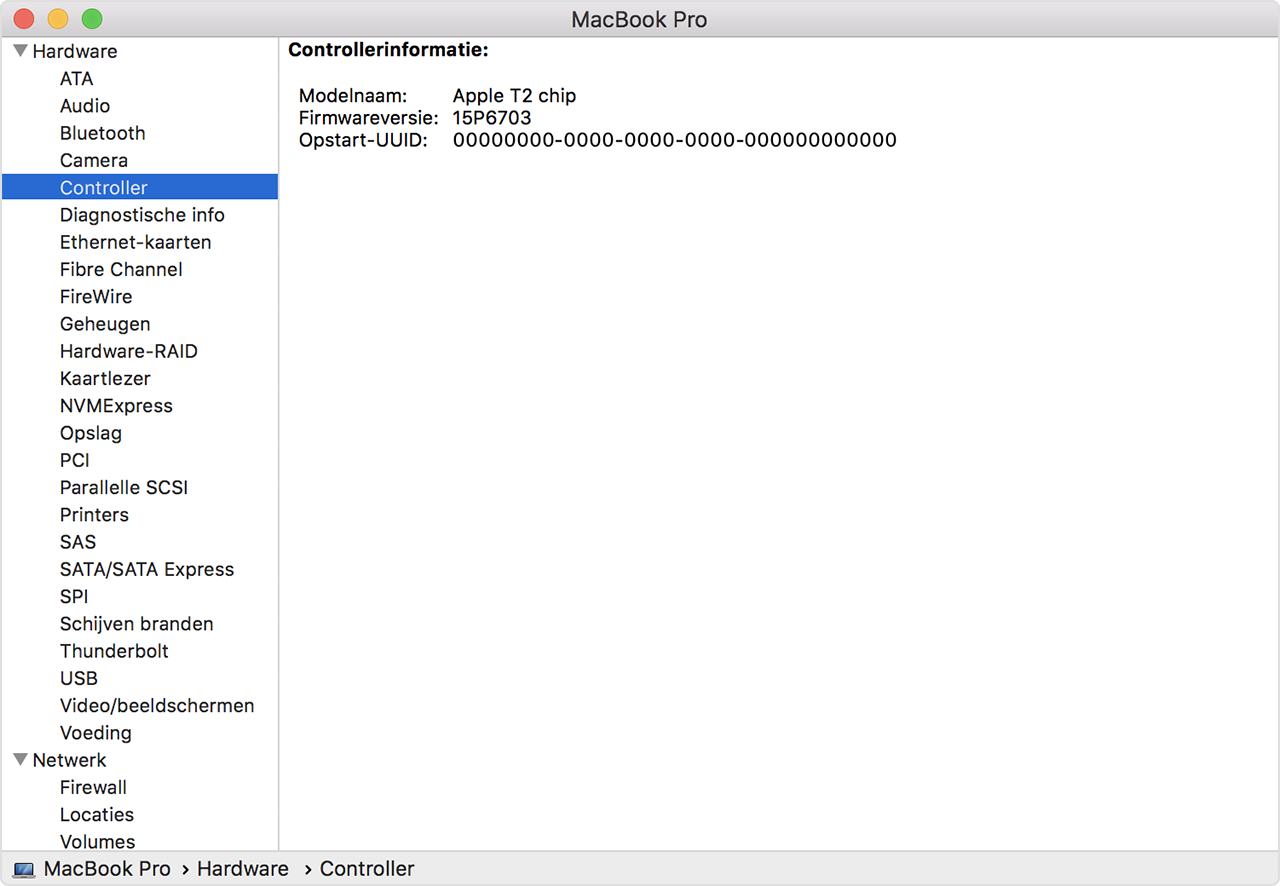Select Ethernet-kaarten from the list

pyautogui.click(x=135, y=242)
